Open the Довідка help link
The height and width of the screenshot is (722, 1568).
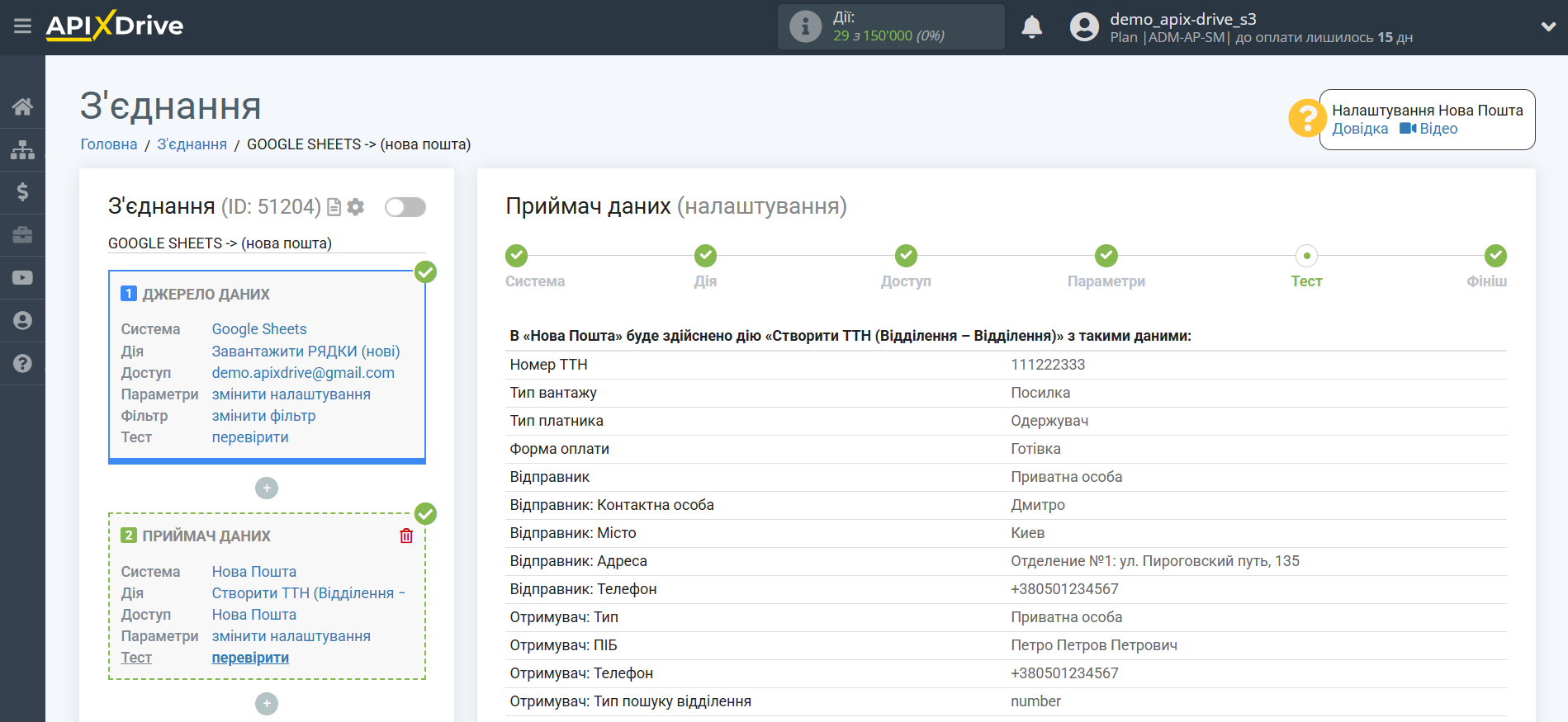coord(1360,129)
